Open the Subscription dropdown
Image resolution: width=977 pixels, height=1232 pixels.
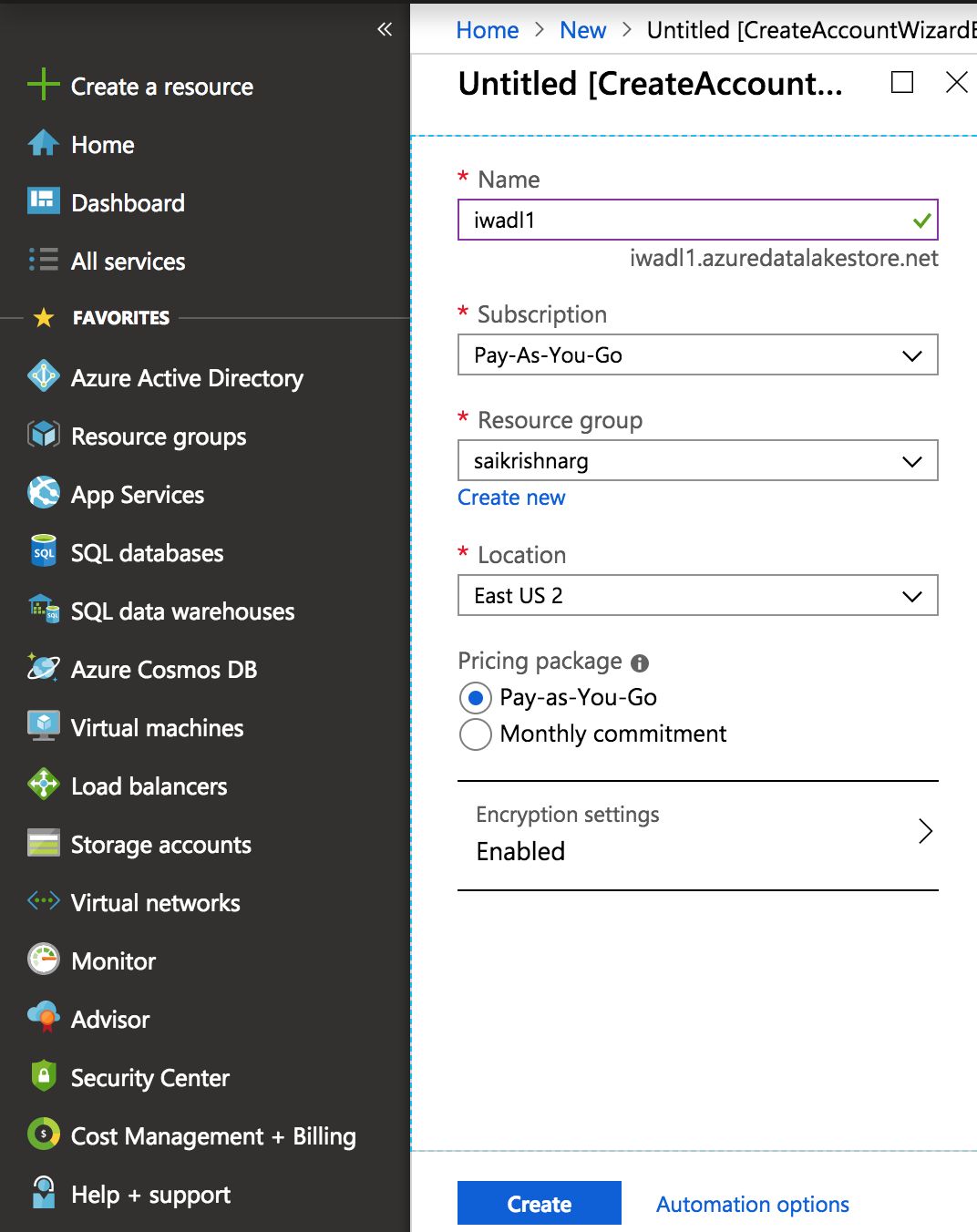pos(697,355)
